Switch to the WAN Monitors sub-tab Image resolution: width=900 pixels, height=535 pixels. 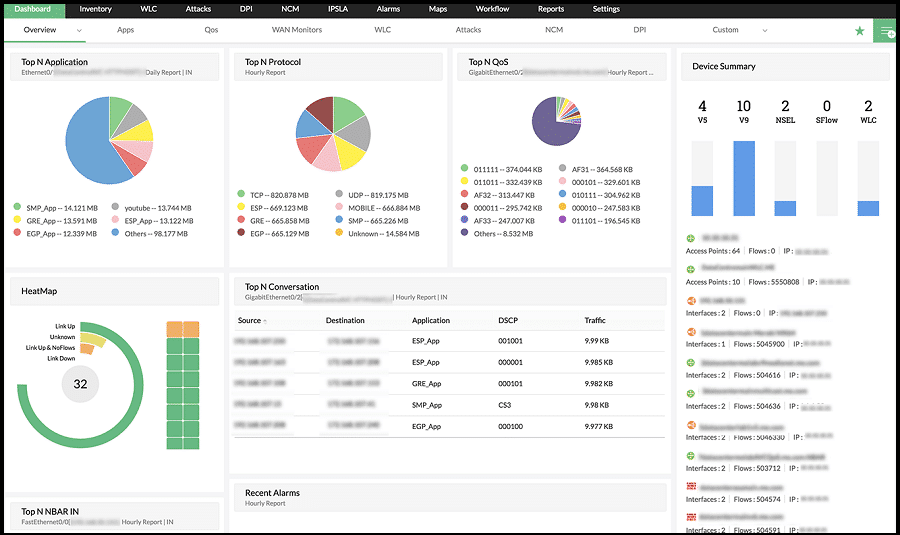pyautogui.click(x=297, y=30)
